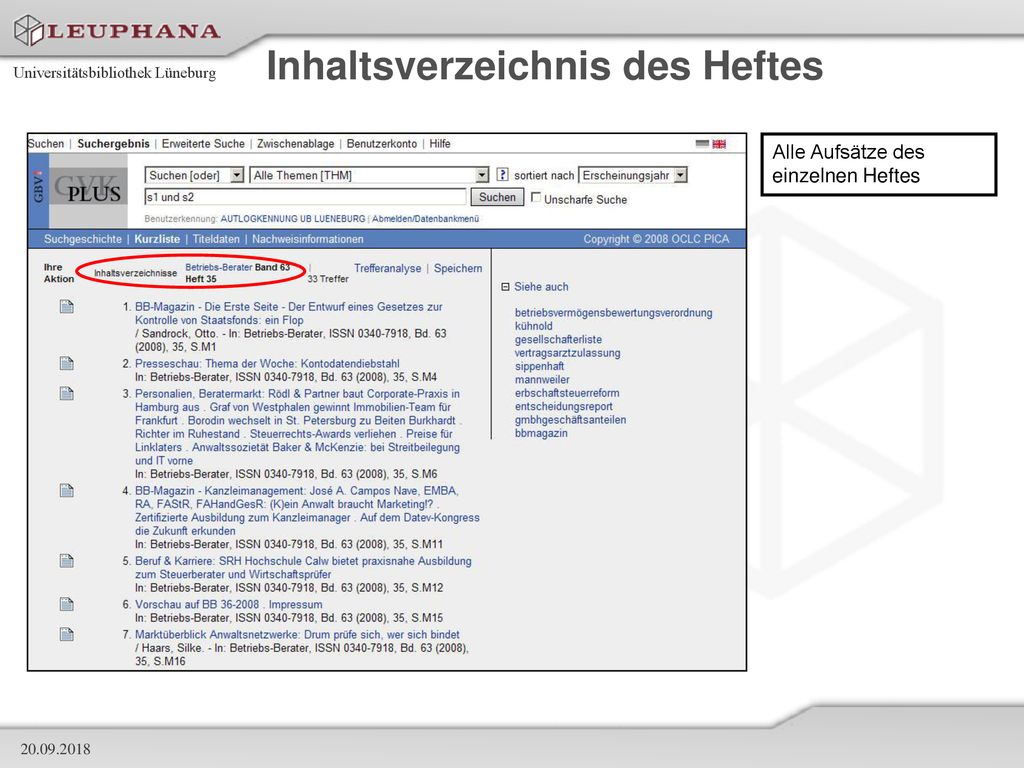Open result 1 BB-Magazin Die Erste Seite
This screenshot has height=768, width=1024.
pyautogui.click(x=289, y=313)
